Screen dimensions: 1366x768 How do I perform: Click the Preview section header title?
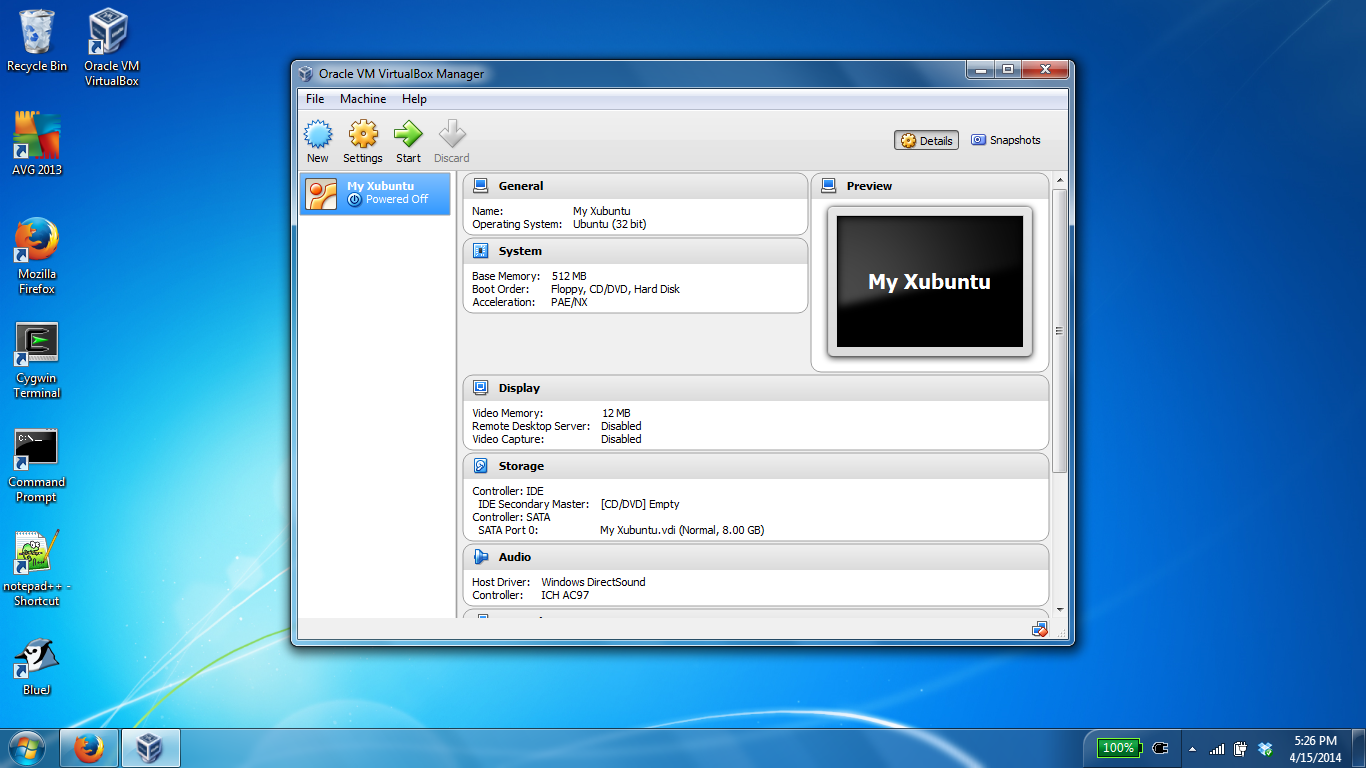[869, 186]
